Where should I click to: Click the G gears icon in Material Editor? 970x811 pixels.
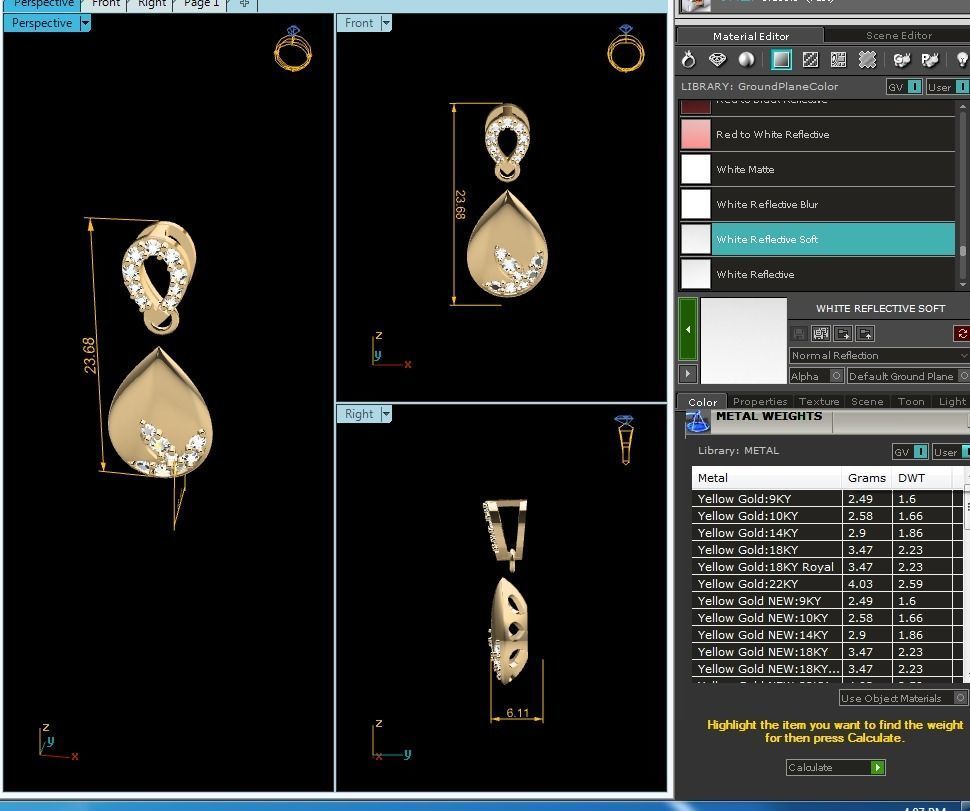(902, 60)
